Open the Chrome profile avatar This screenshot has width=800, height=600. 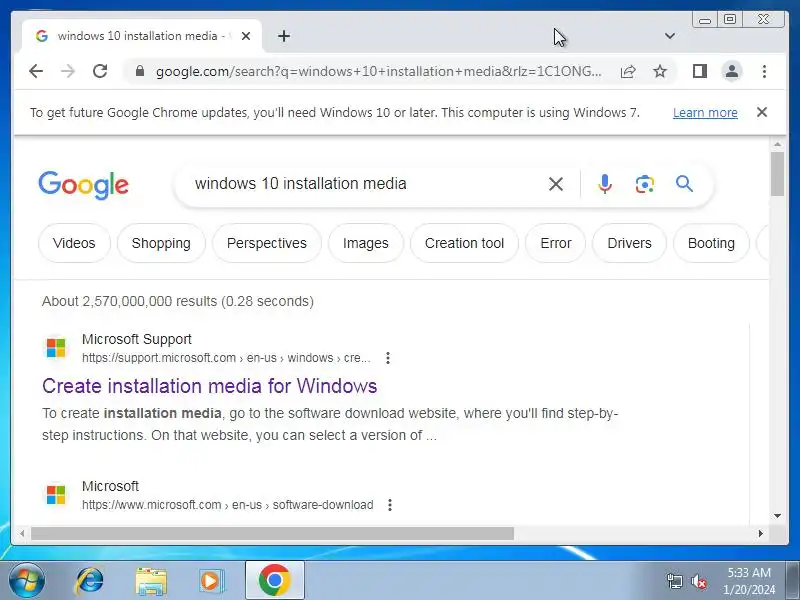click(x=732, y=71)
